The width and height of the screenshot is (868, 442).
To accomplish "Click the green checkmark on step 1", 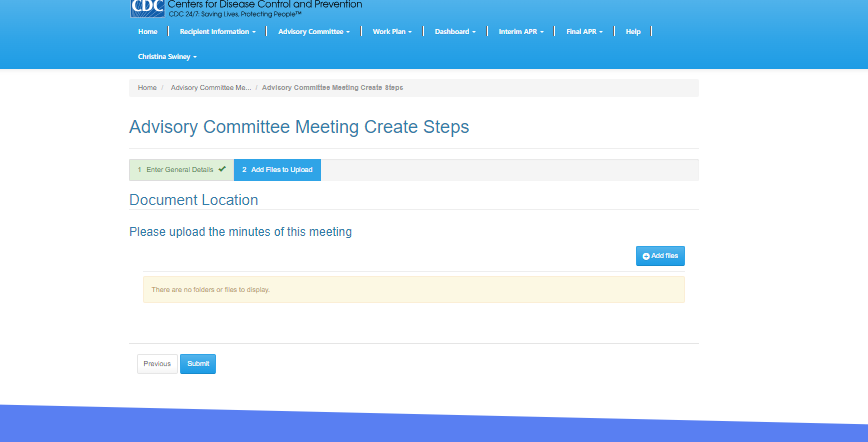I will click(222, 169).
